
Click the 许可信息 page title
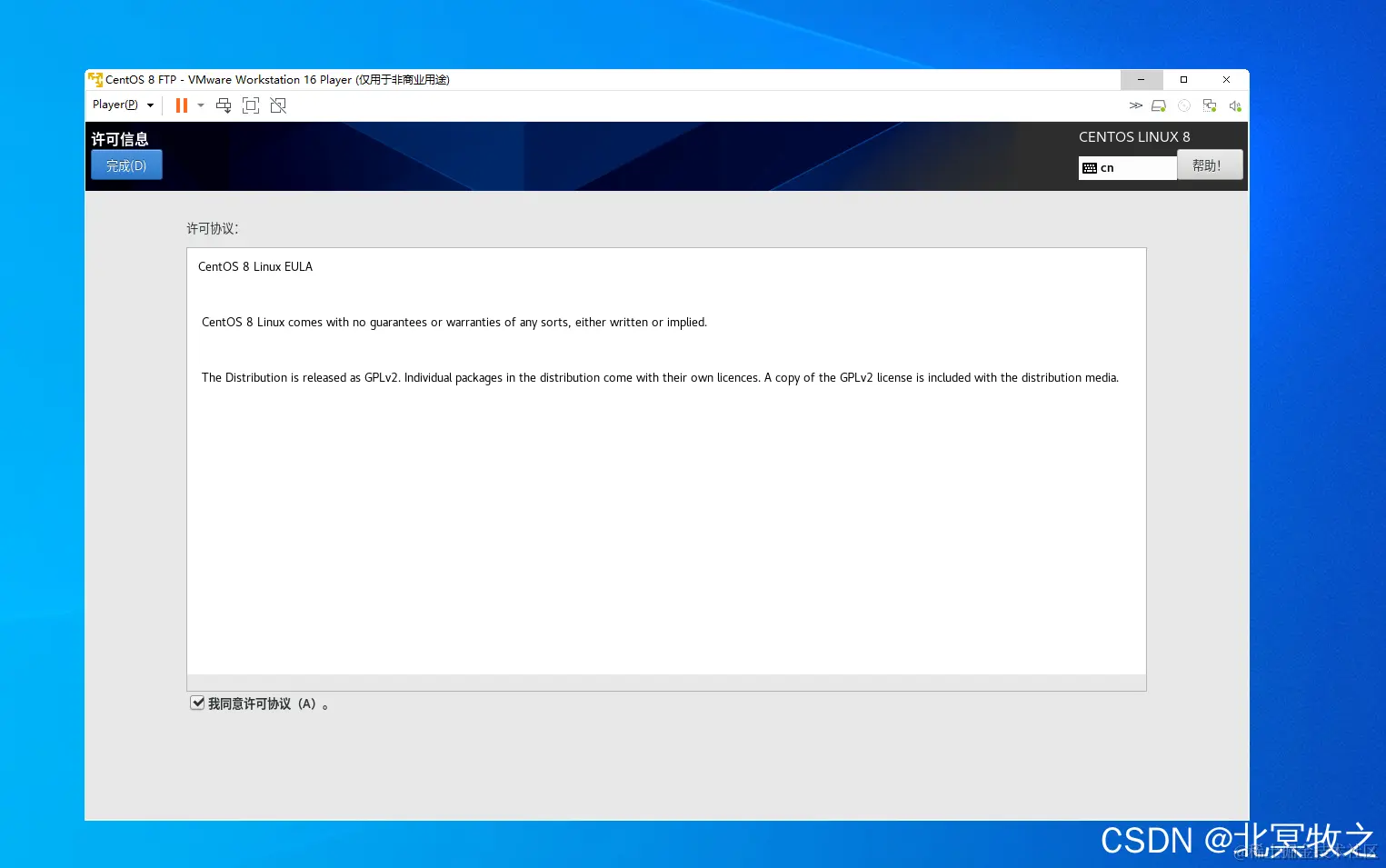[120, 139]
